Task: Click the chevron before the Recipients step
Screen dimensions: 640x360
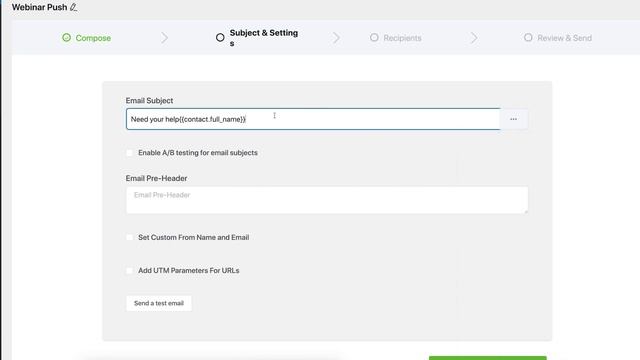Action: [336, 38]
